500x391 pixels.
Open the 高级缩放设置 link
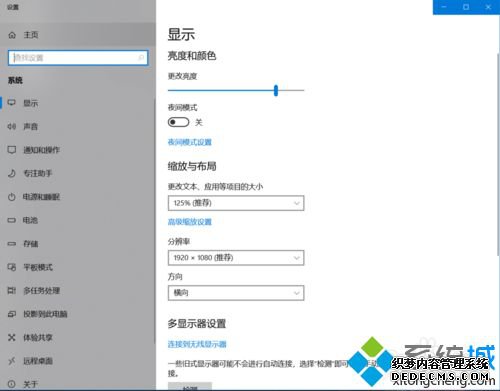(190, 222)
